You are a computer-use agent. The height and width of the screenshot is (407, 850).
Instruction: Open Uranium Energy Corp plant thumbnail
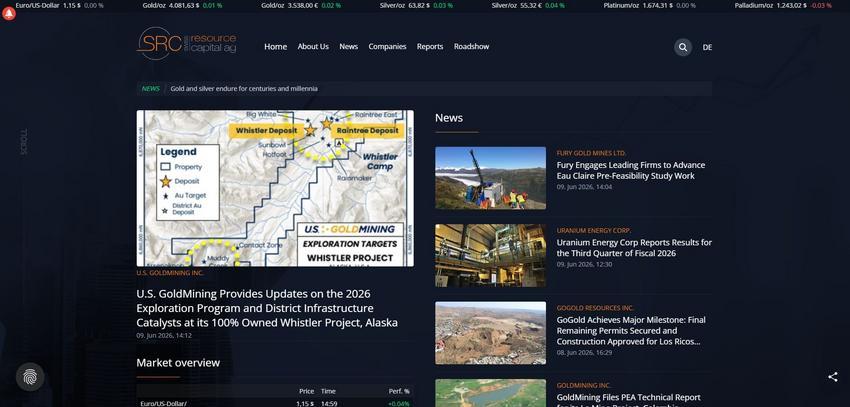point(491,255)
